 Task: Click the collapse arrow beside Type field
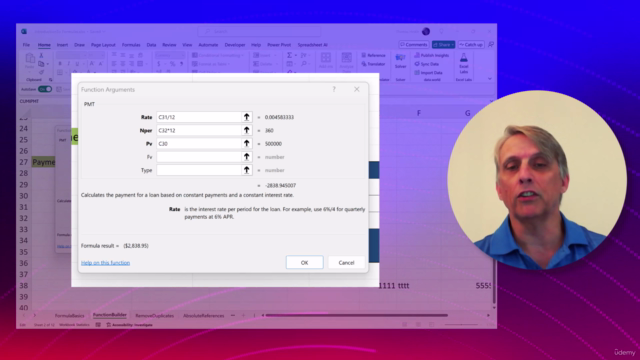[x=247, y=170]
